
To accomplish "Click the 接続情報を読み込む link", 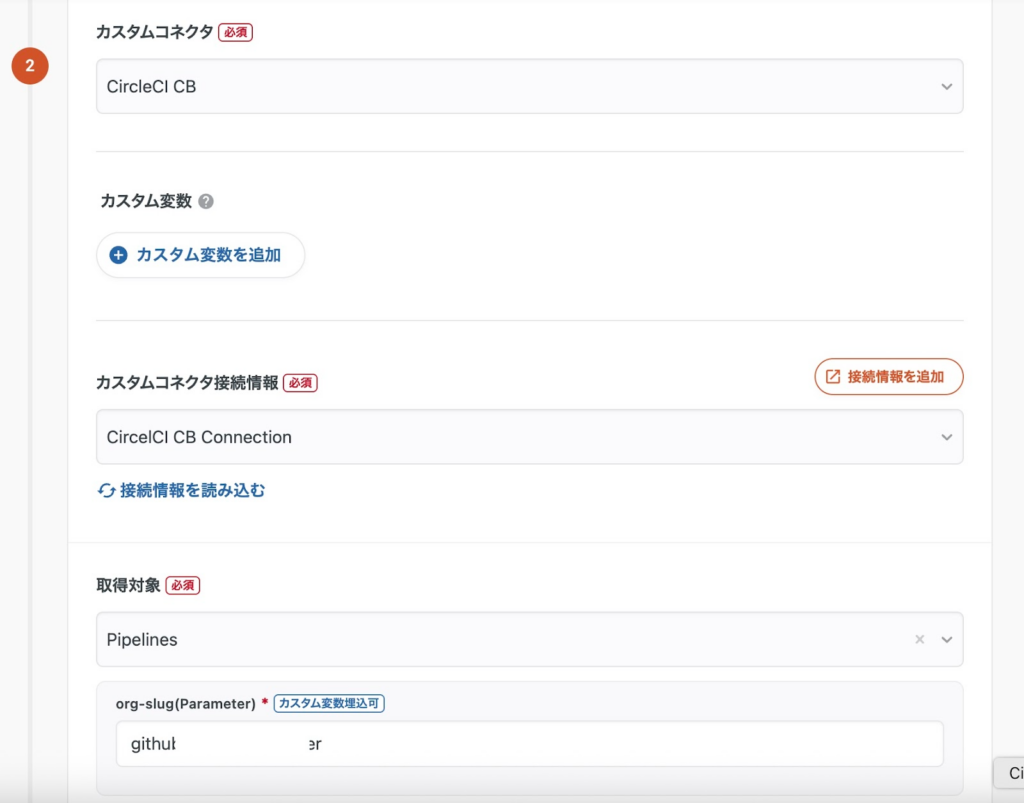I will (192, 491).
